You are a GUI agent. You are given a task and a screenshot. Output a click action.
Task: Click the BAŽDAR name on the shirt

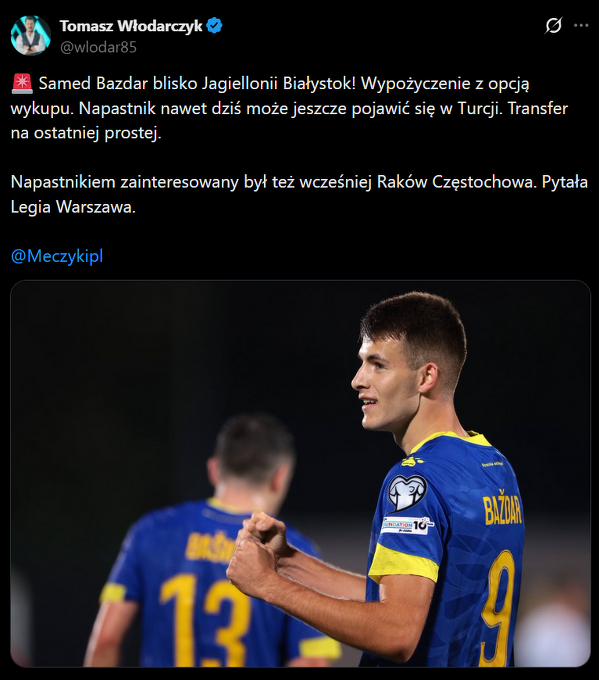coord(502,507)
